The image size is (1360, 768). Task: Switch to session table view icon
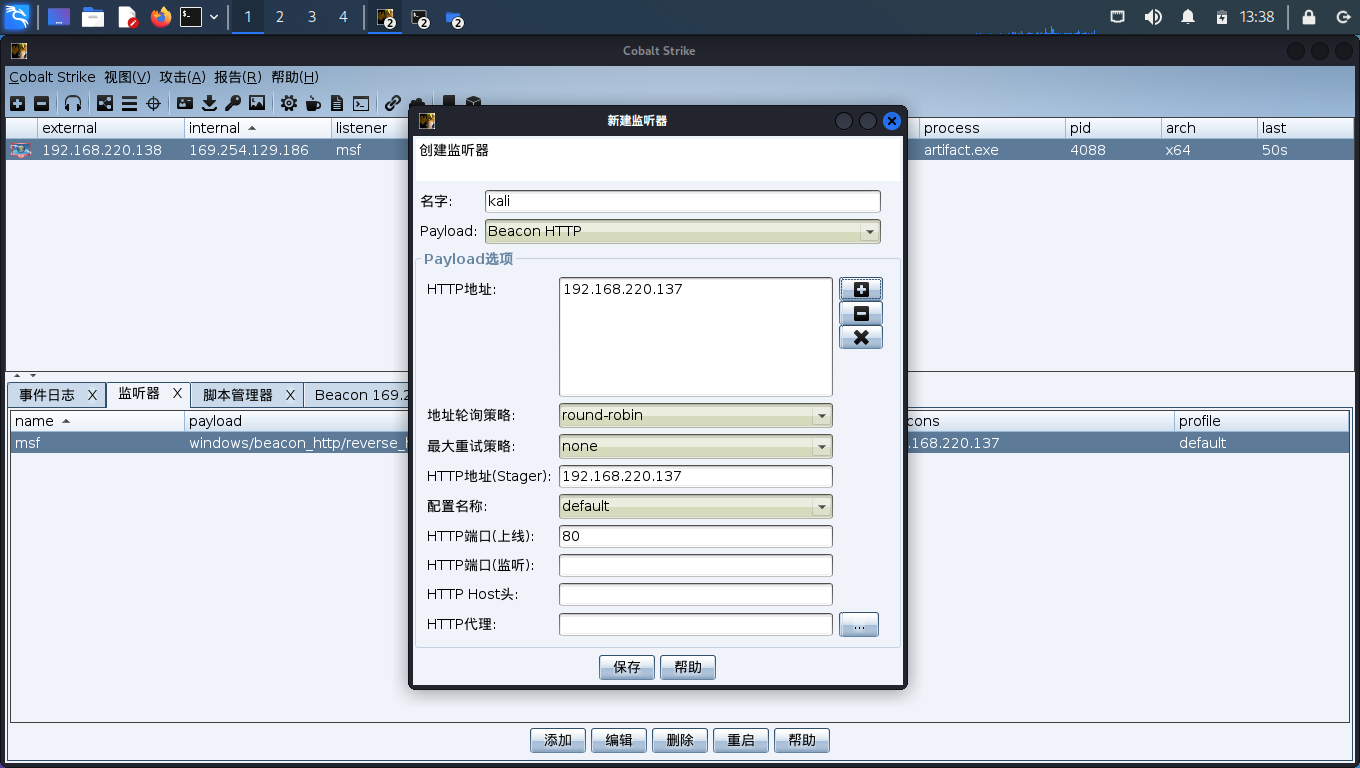[129, 103]
